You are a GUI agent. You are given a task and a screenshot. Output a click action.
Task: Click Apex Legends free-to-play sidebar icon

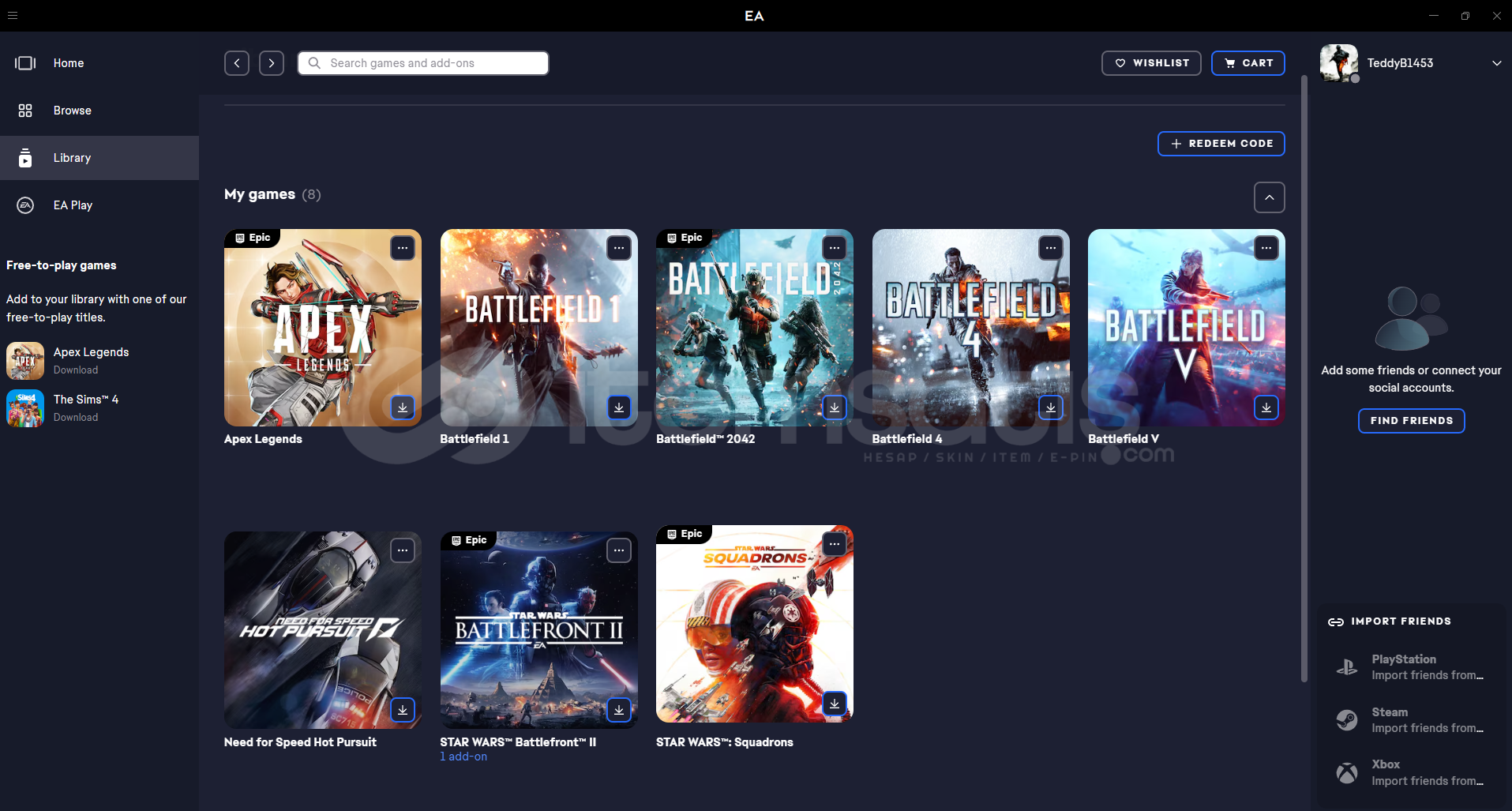coord(25,361)
